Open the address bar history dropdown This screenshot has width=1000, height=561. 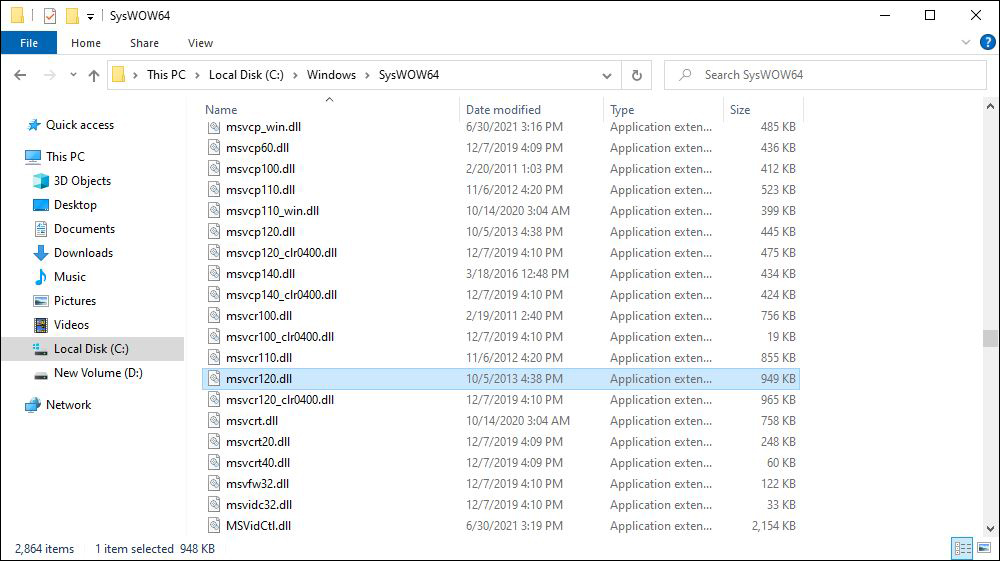coord(607,75)
